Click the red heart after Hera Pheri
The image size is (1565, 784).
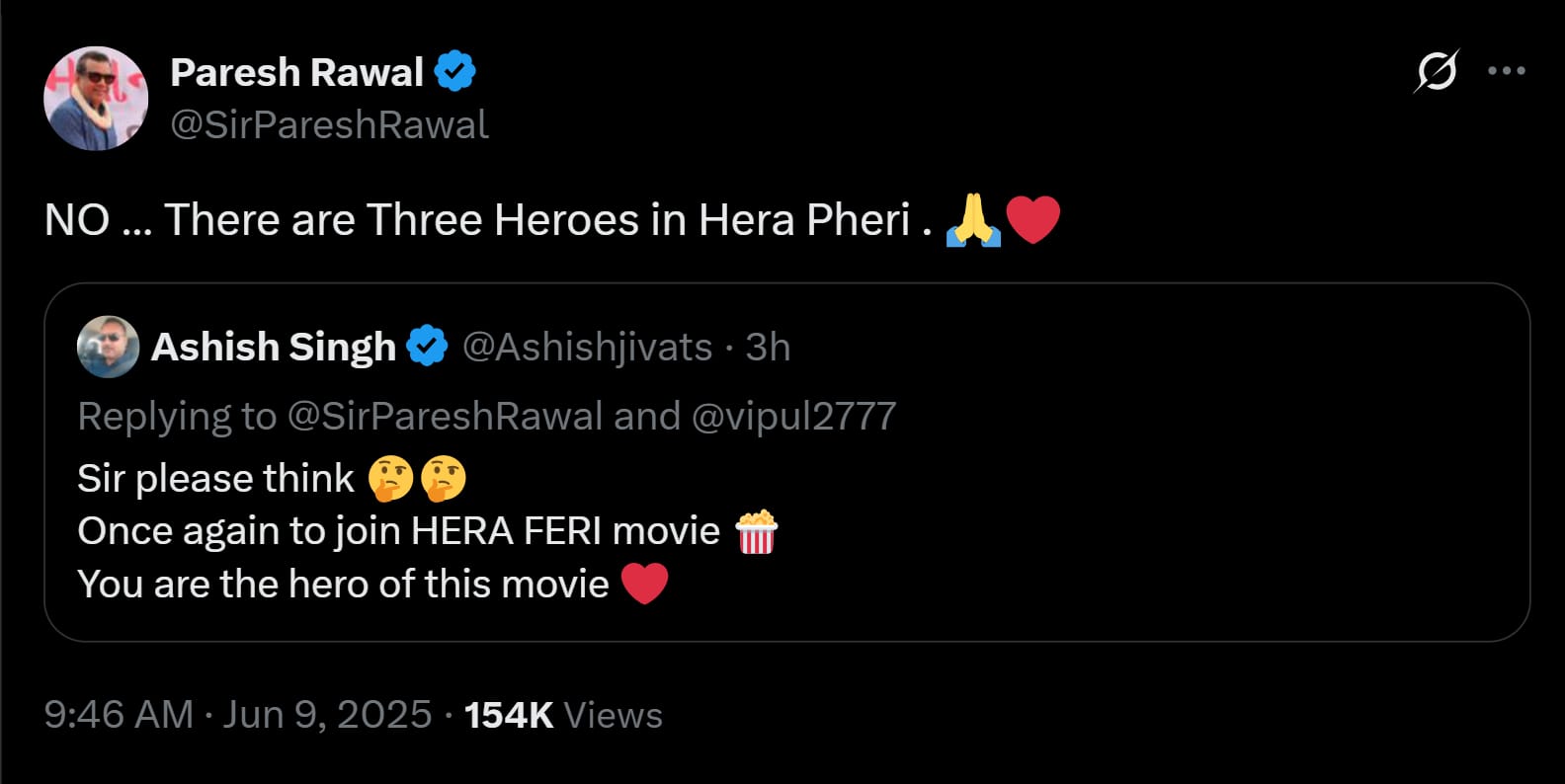coord(1032,219)
